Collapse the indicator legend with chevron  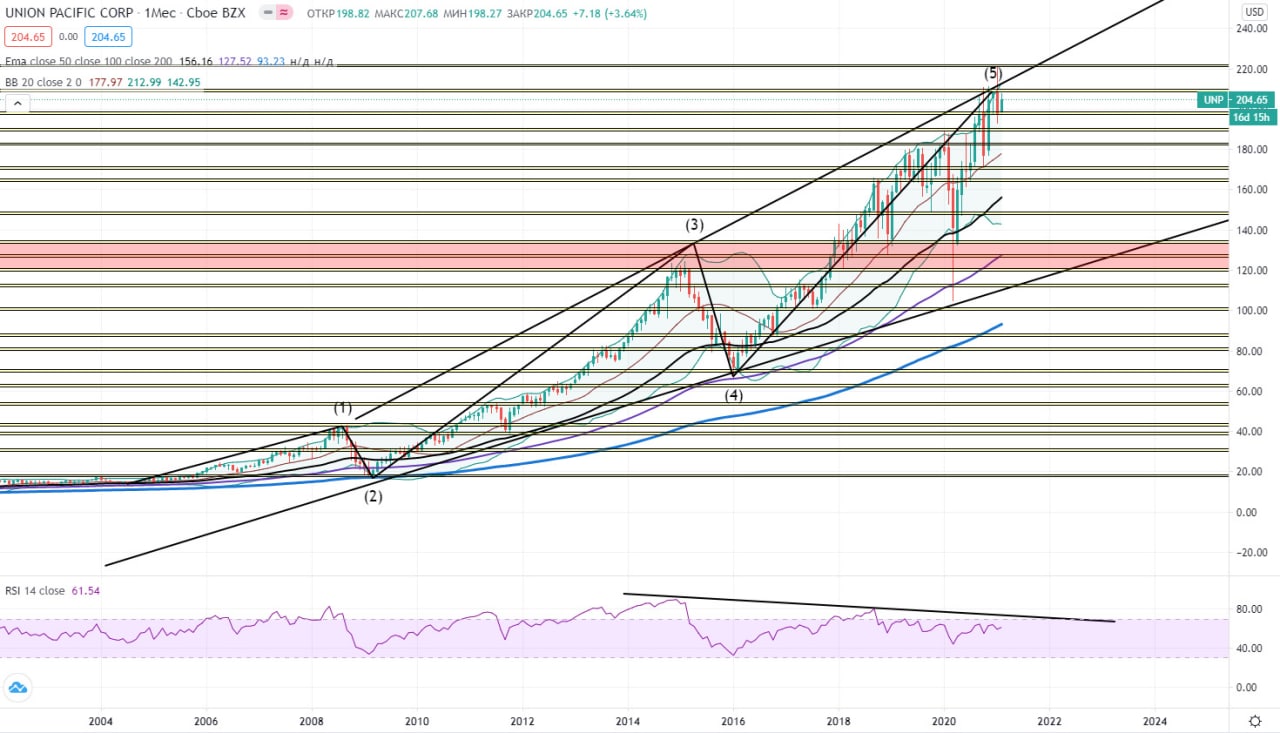coord(18,103)
